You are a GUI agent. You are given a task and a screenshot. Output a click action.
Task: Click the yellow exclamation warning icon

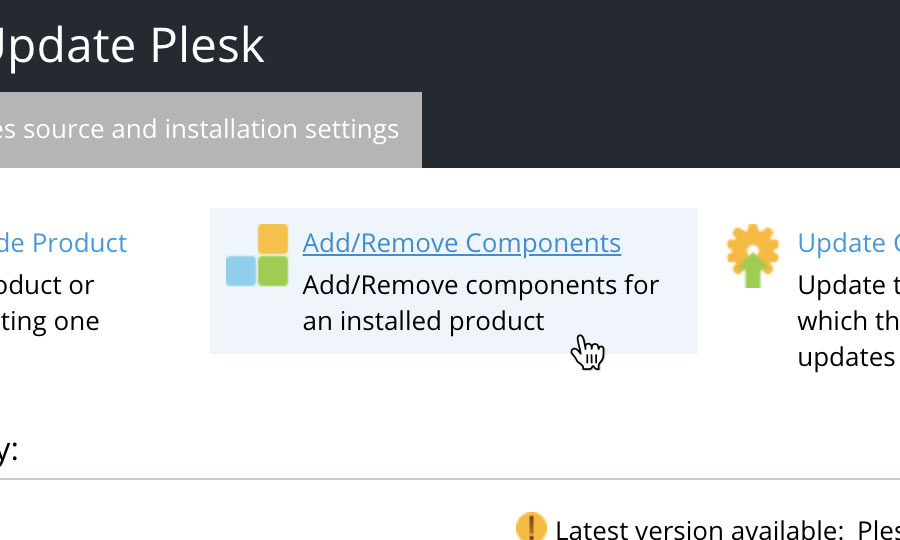531,526
